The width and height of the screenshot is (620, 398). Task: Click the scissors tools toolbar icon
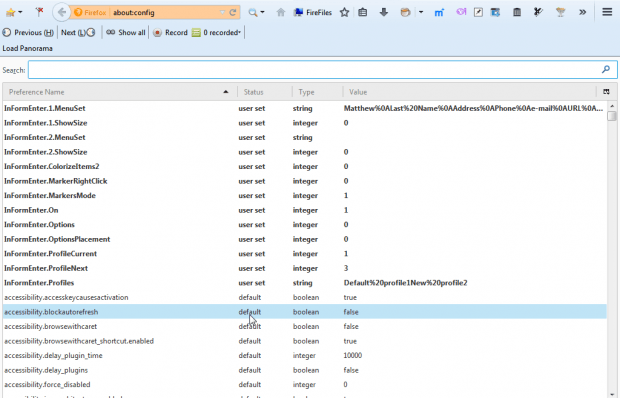pos(538,13)
